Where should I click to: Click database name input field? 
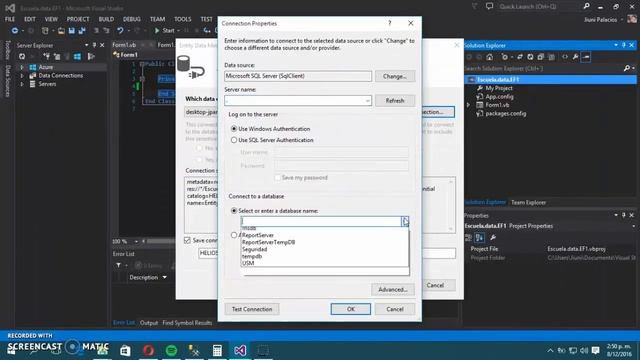321,221
